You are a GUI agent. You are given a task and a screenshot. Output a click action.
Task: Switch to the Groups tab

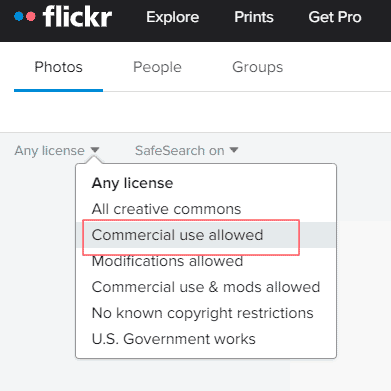pyautogui.click(x=257, y=67)
